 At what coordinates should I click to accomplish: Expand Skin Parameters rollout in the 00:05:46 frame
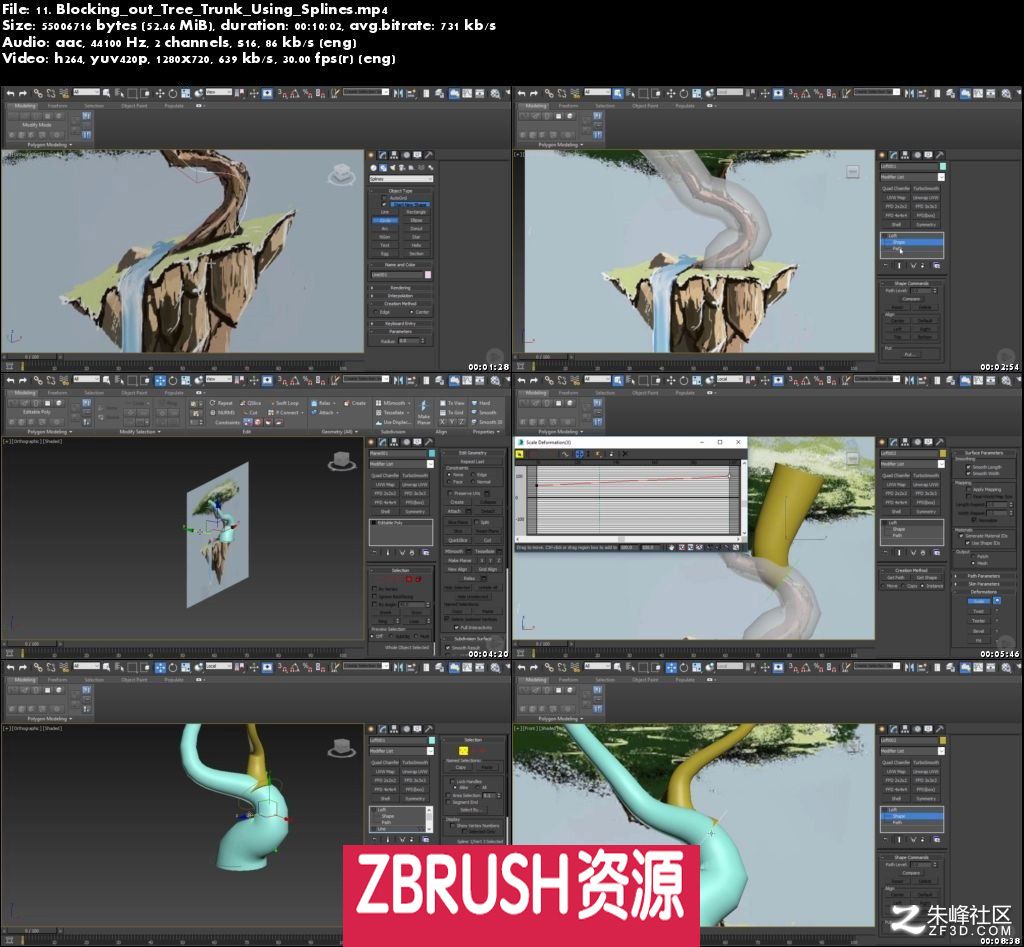click(x=984, y=584)
